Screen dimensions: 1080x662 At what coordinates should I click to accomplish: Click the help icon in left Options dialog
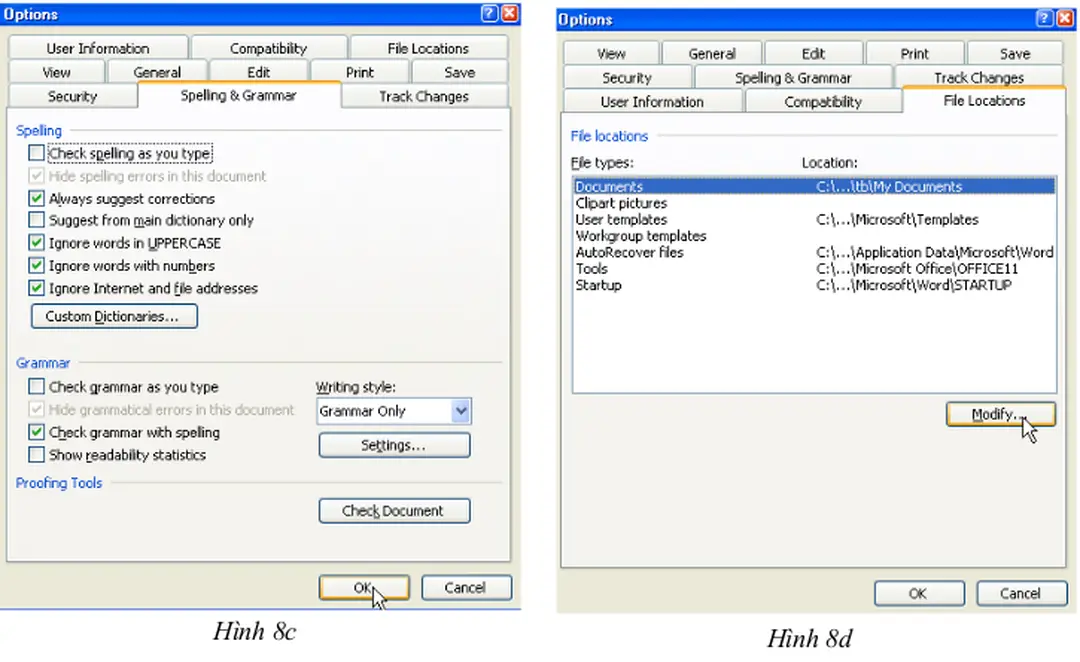pos(490,14)
